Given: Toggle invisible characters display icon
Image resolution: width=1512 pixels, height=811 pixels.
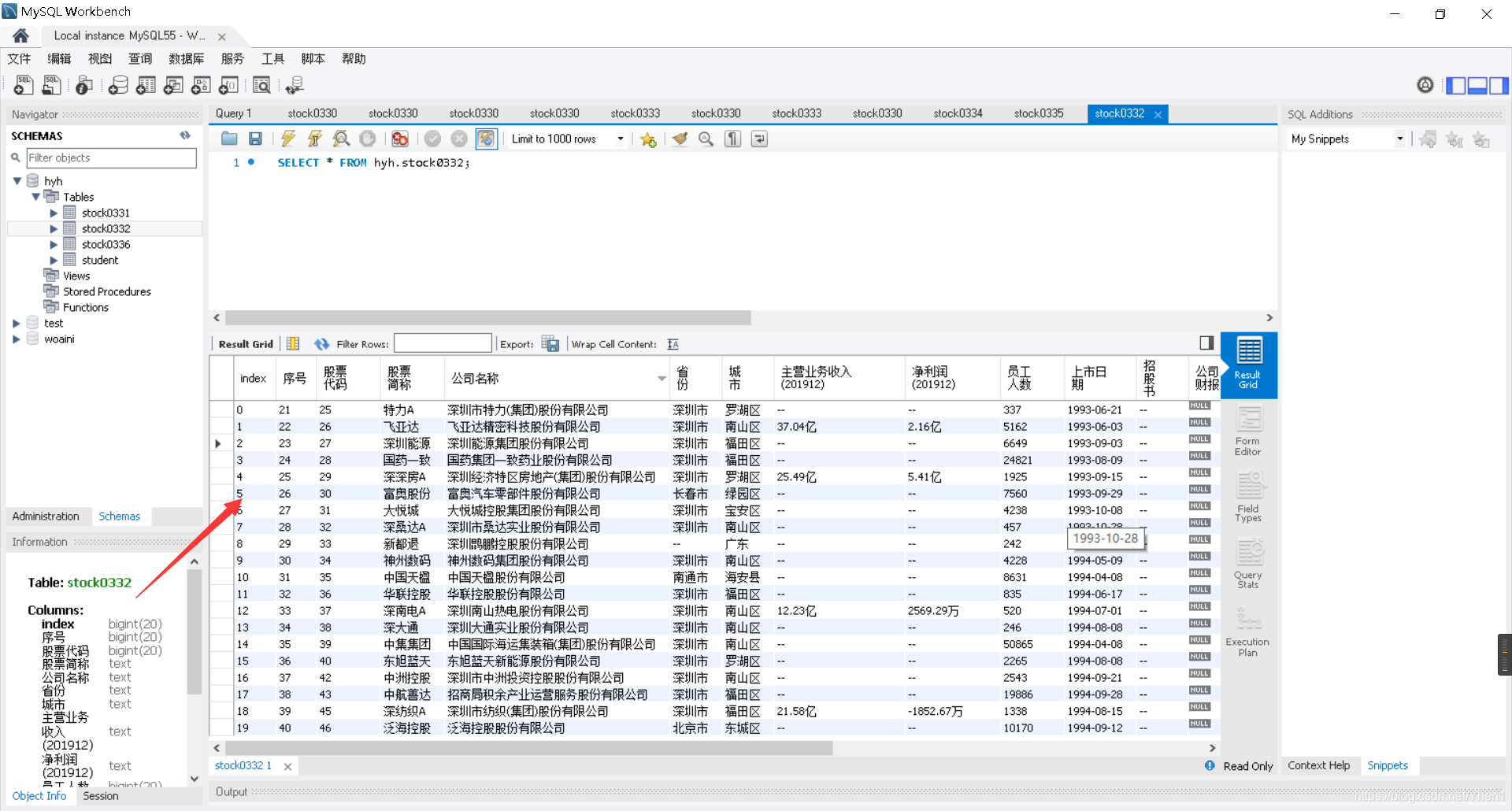Looking at the screenshot, I should pyautogui.click(x=733, y=139).
